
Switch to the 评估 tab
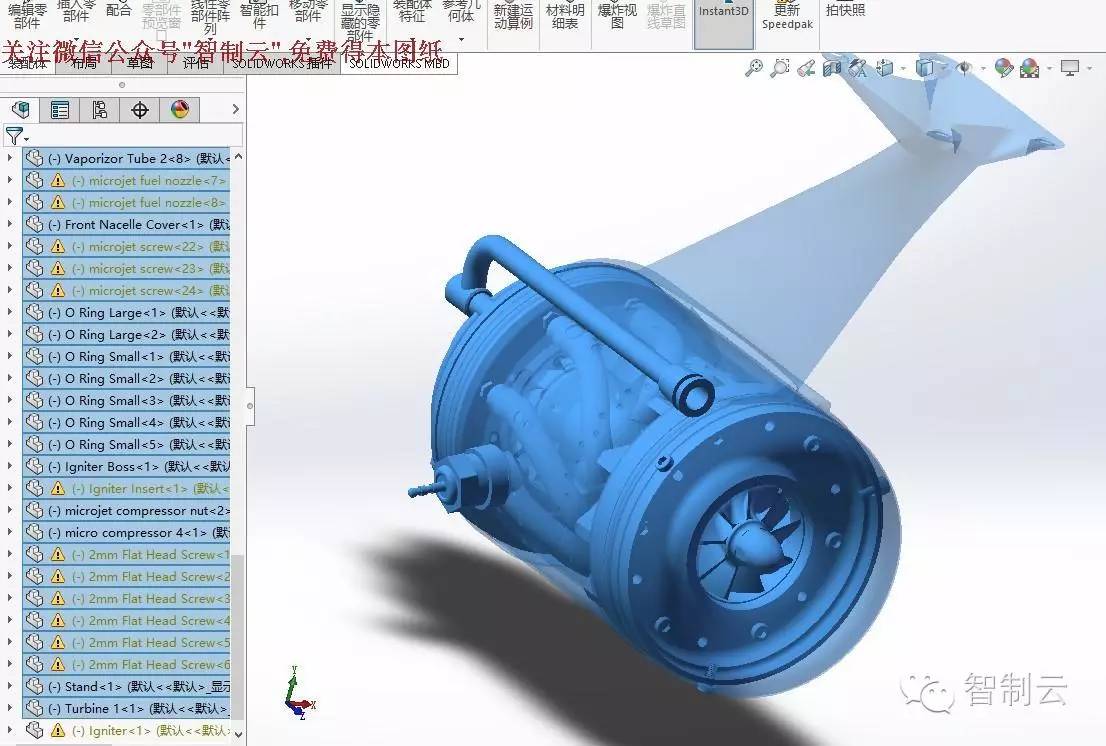point(195,63)
